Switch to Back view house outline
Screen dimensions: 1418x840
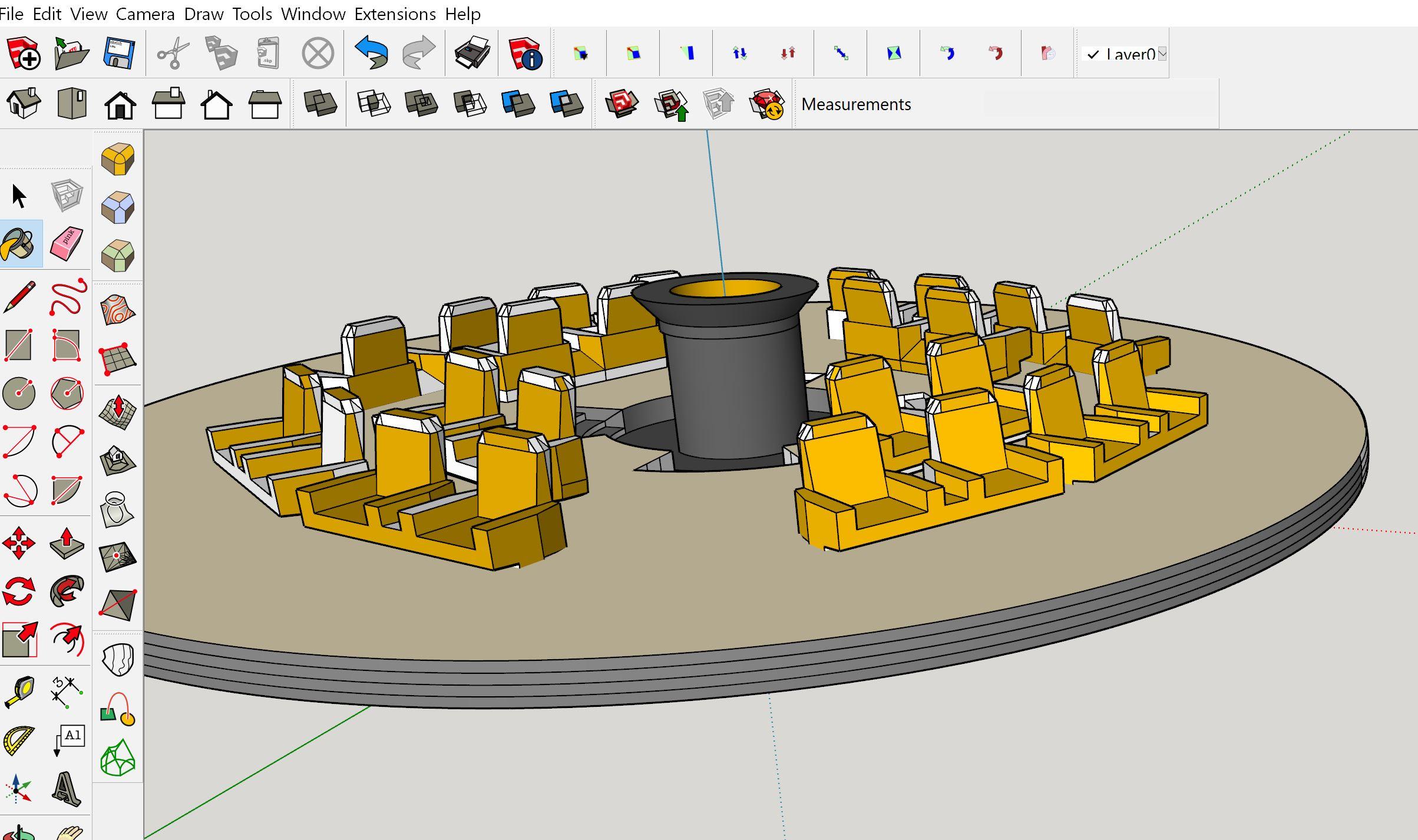point(217,104)
